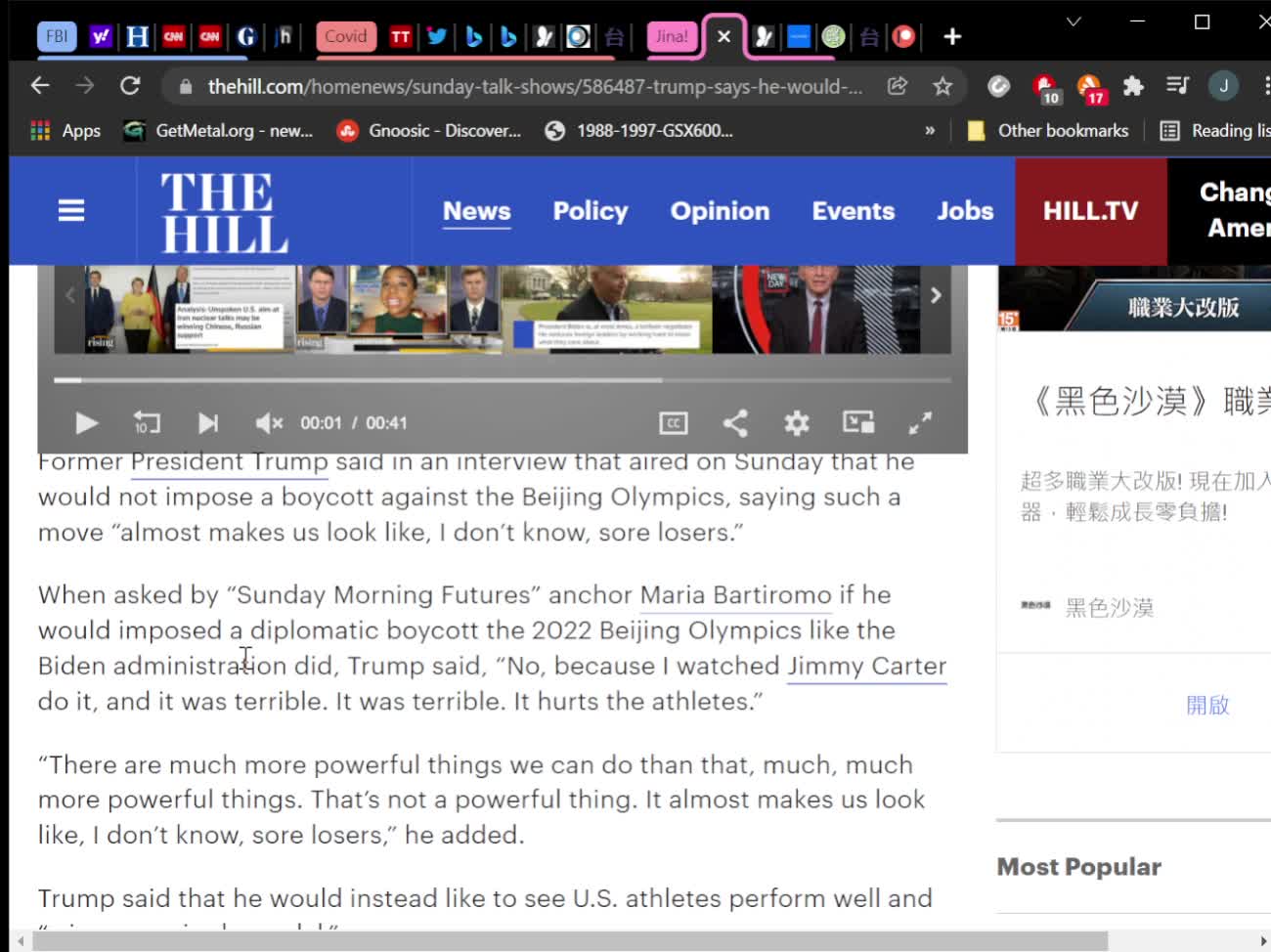This screenshot has width=1271, height=952.
Task: Expand hidden bookmarks with the » chevron
Action: (x=930, y=130)
